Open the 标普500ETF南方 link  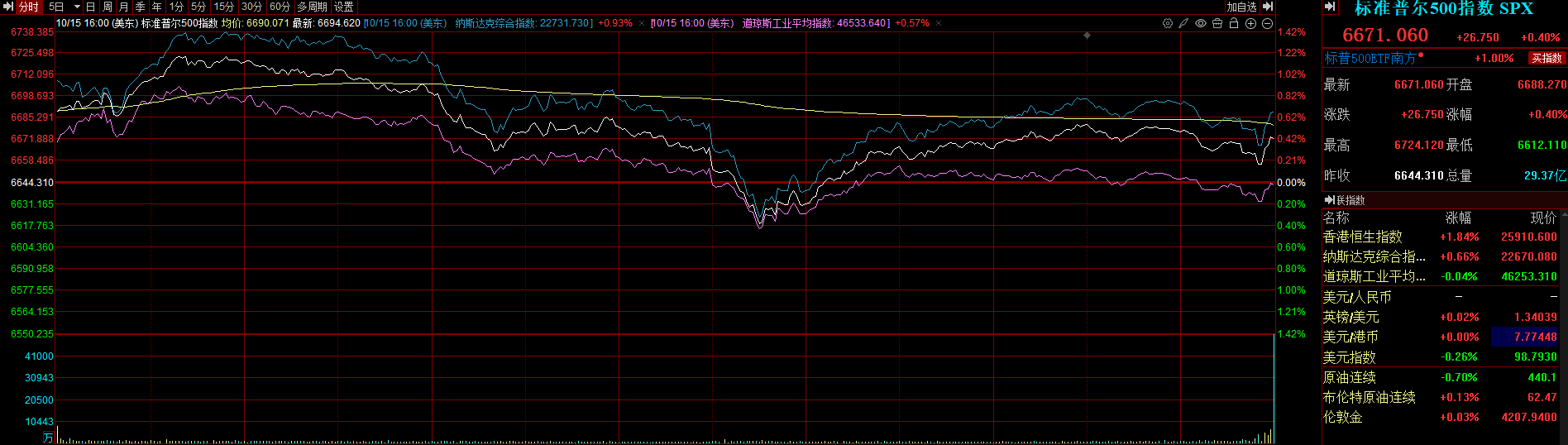click(x=1370, y=58)
